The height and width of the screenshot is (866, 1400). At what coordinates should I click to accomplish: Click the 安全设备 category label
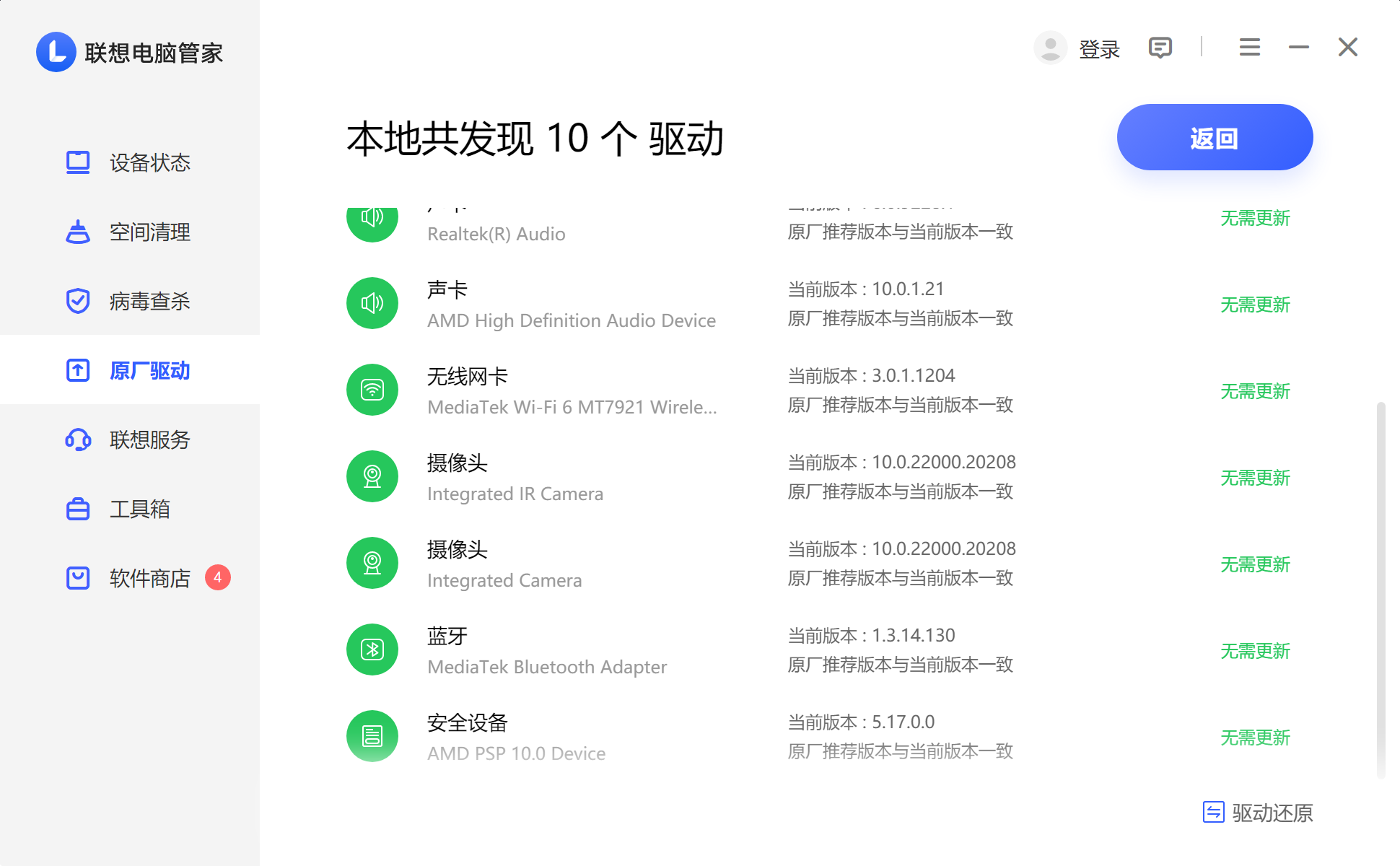pyautogui.click(x=468, y=722)
